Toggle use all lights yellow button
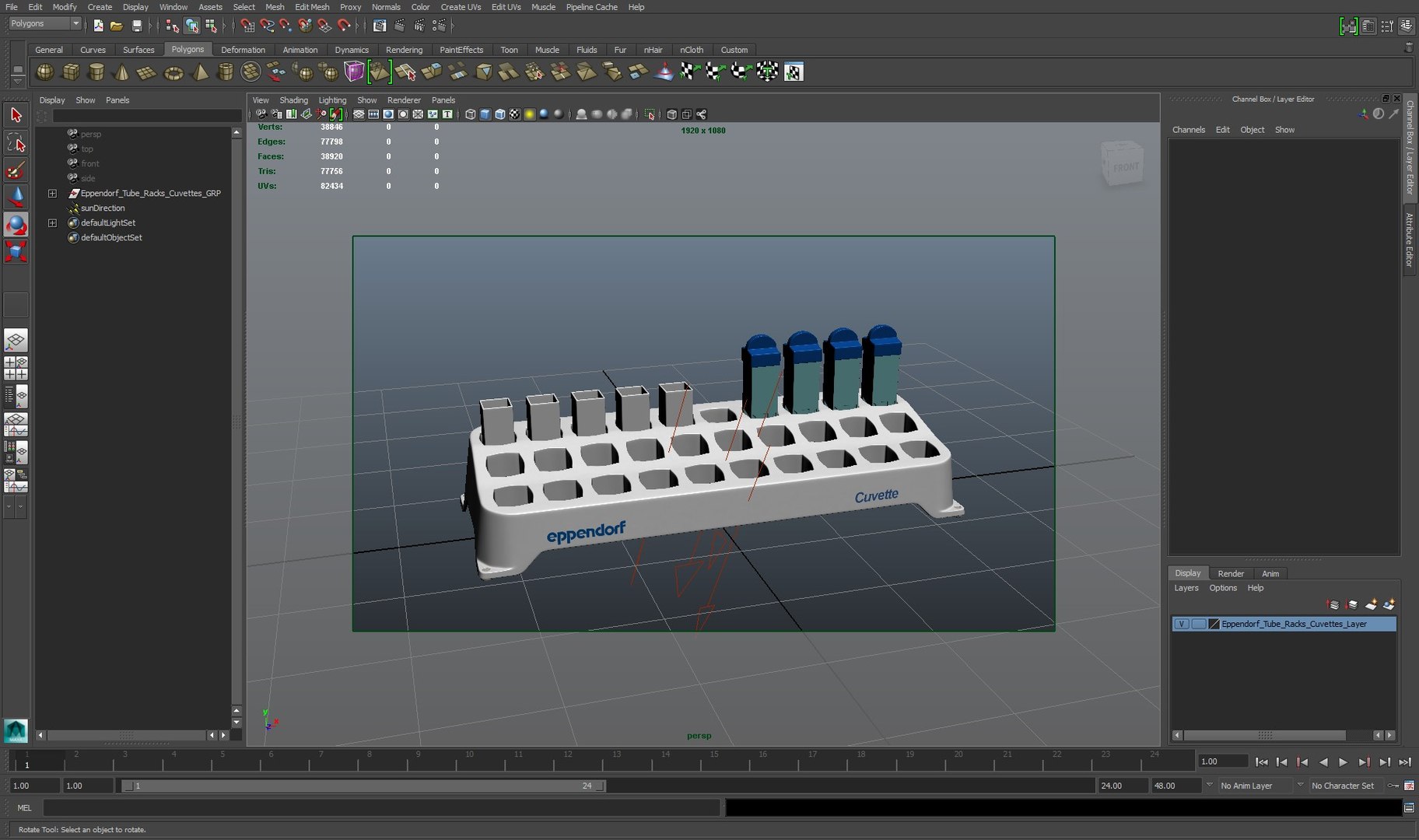 [x=529, y=114]
